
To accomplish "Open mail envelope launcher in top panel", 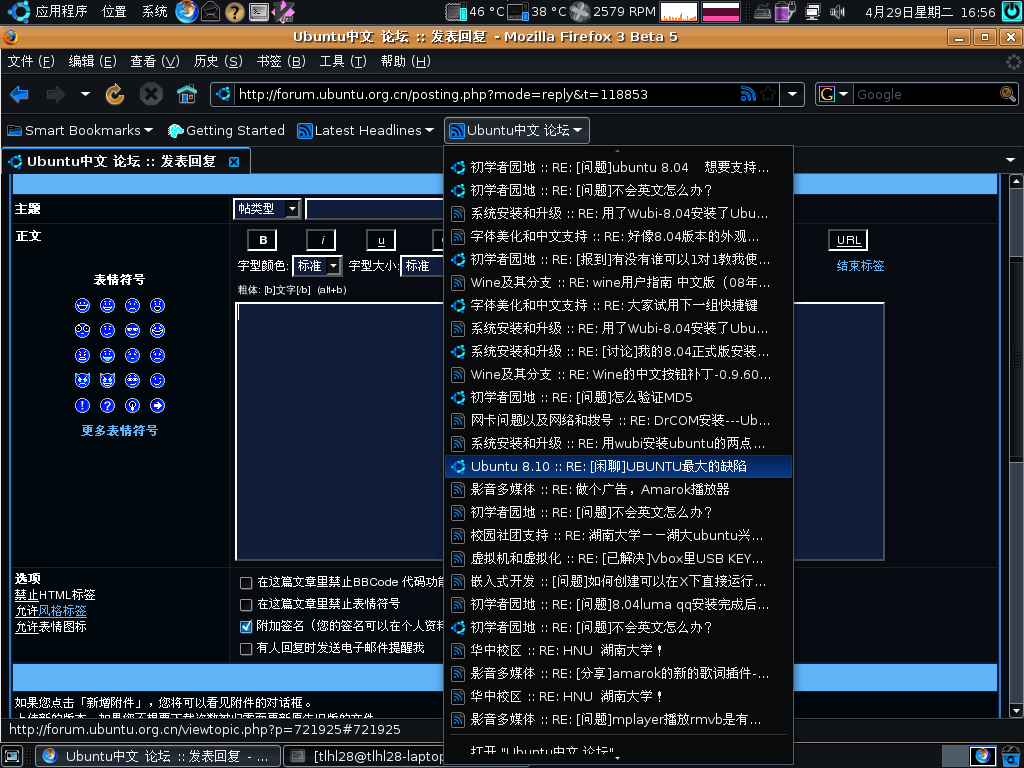I will point(210,11).
